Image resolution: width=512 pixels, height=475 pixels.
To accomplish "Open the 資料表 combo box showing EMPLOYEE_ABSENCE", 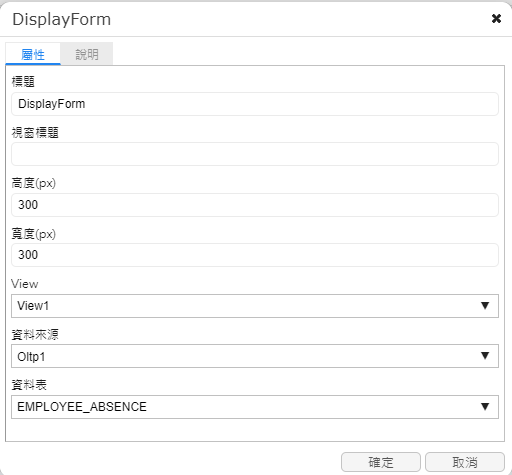I will tap(255, 407).
